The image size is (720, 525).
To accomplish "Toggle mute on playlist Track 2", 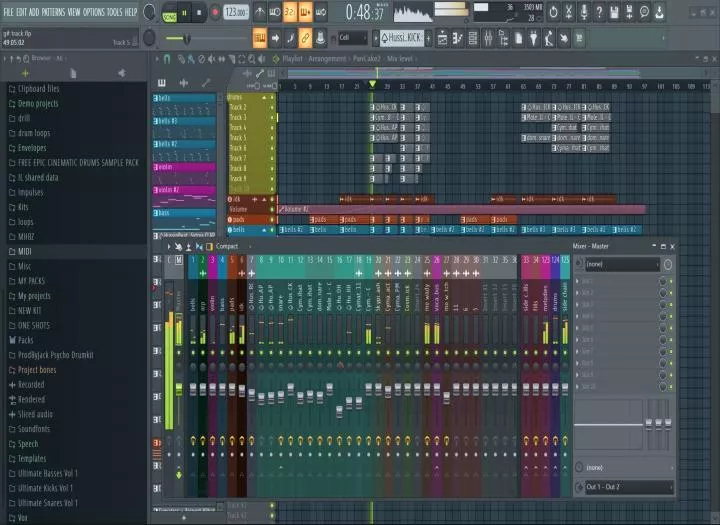I will [272, 107].
